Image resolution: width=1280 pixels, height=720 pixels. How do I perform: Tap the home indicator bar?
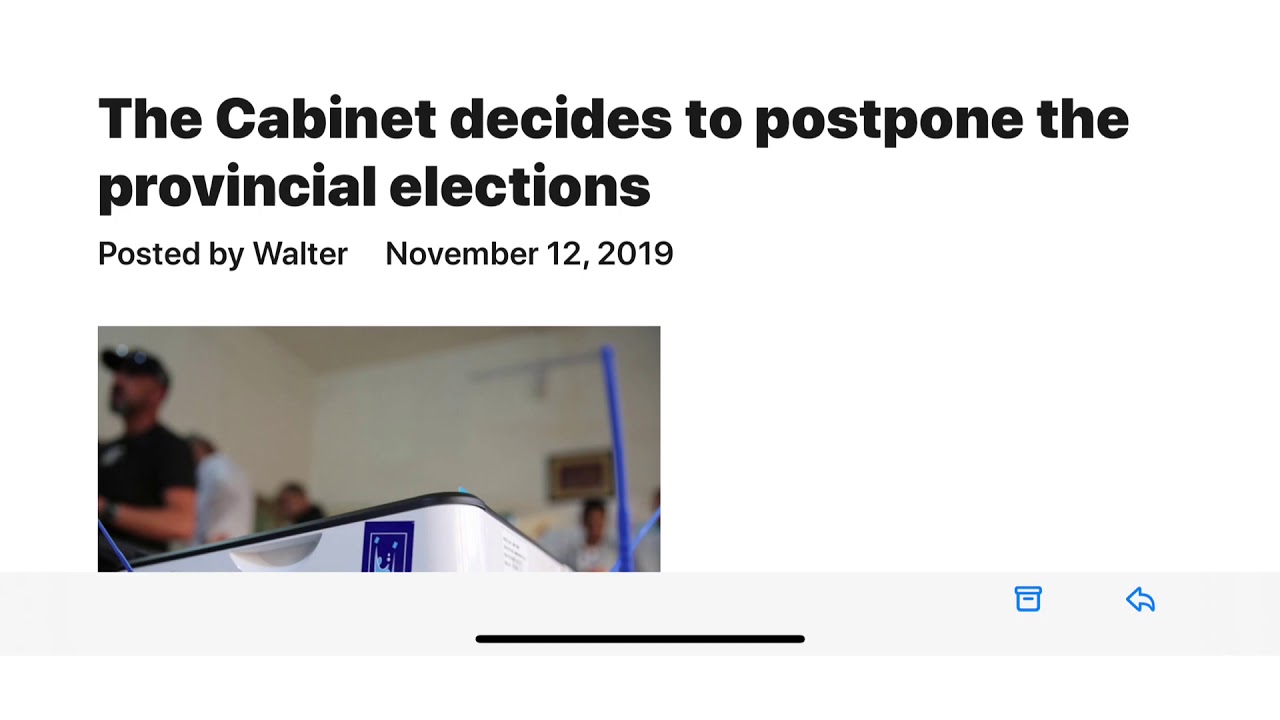(640, 639)
